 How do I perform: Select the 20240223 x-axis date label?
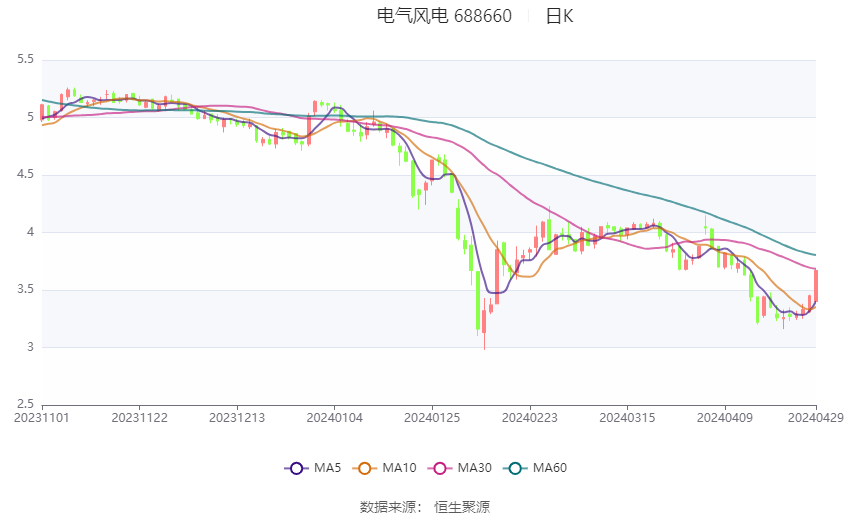pyautogui.click(x=530, y=418)
